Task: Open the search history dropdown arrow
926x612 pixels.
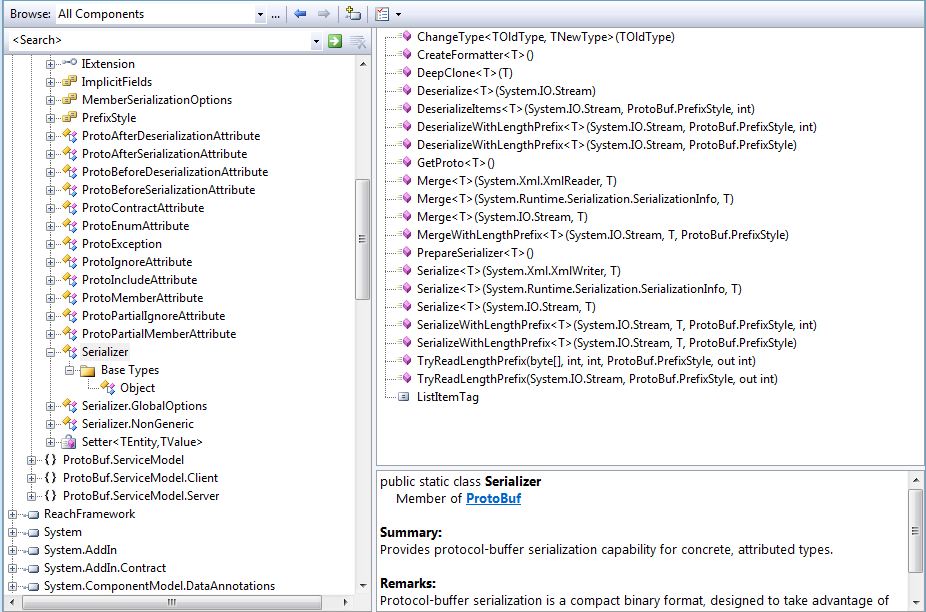Action: click(316, 41)
